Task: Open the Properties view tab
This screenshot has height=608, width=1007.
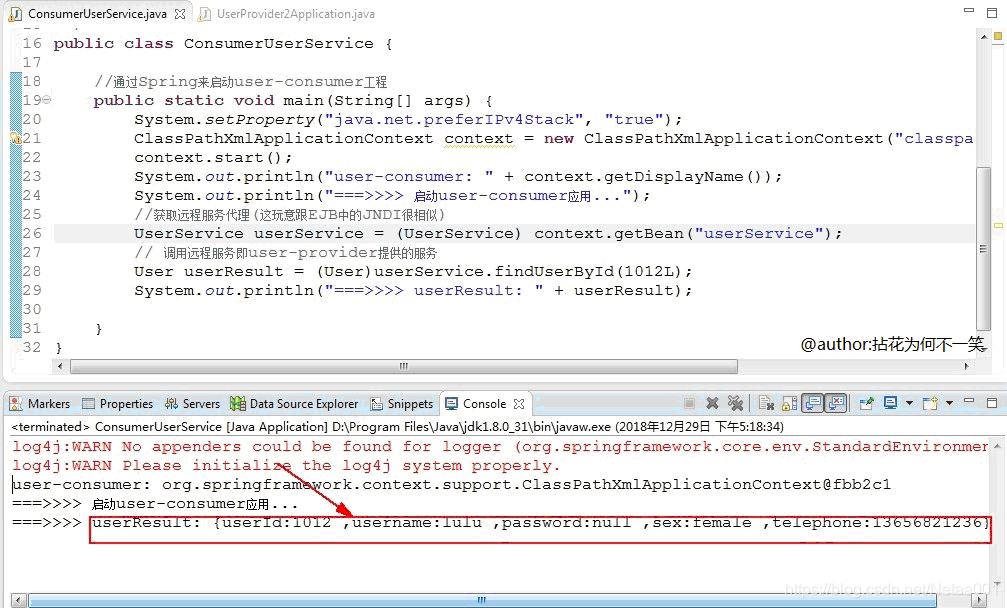Action: 118,404
